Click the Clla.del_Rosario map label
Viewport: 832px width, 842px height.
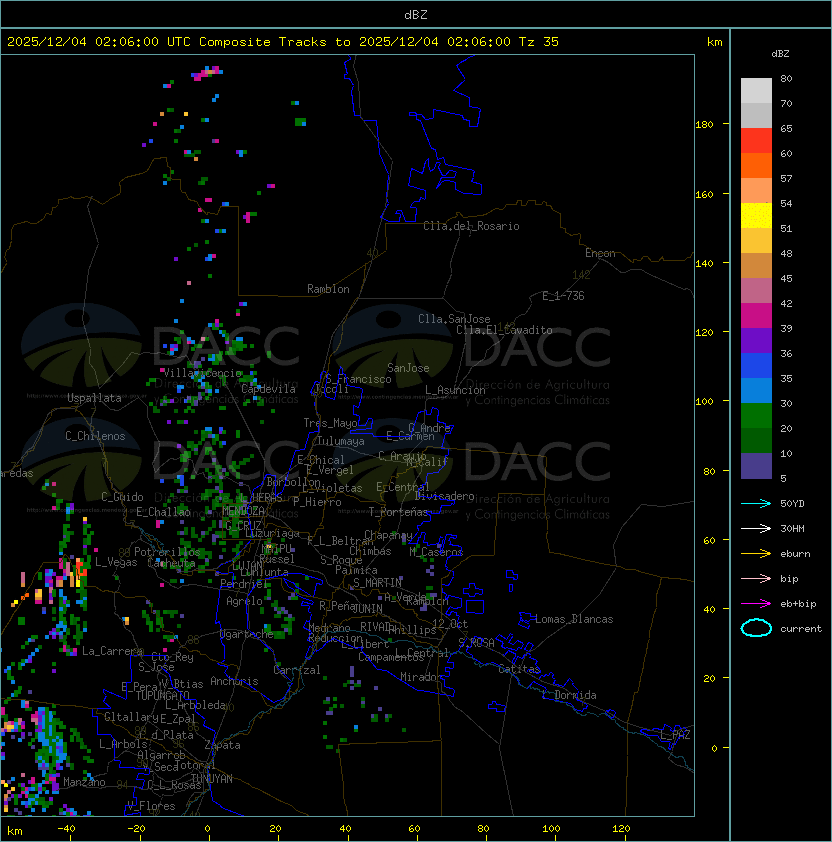point(471,226)
